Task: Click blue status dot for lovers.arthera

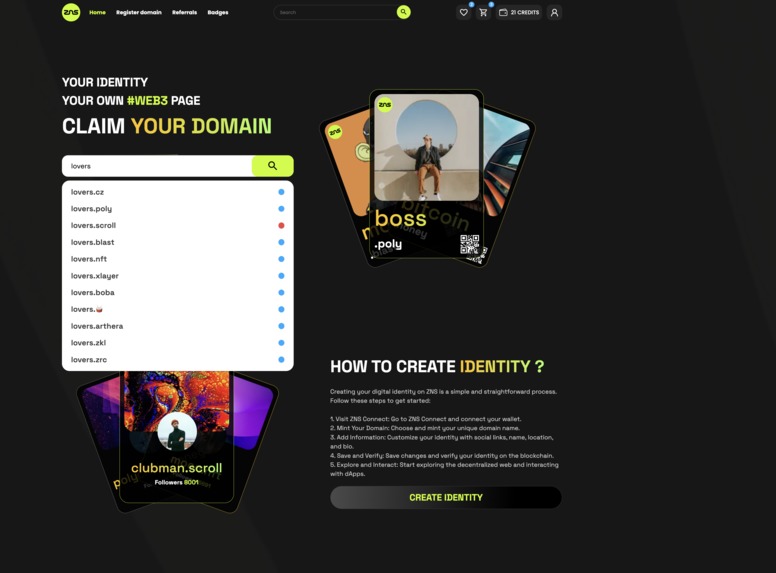Action: coord(281,326)
